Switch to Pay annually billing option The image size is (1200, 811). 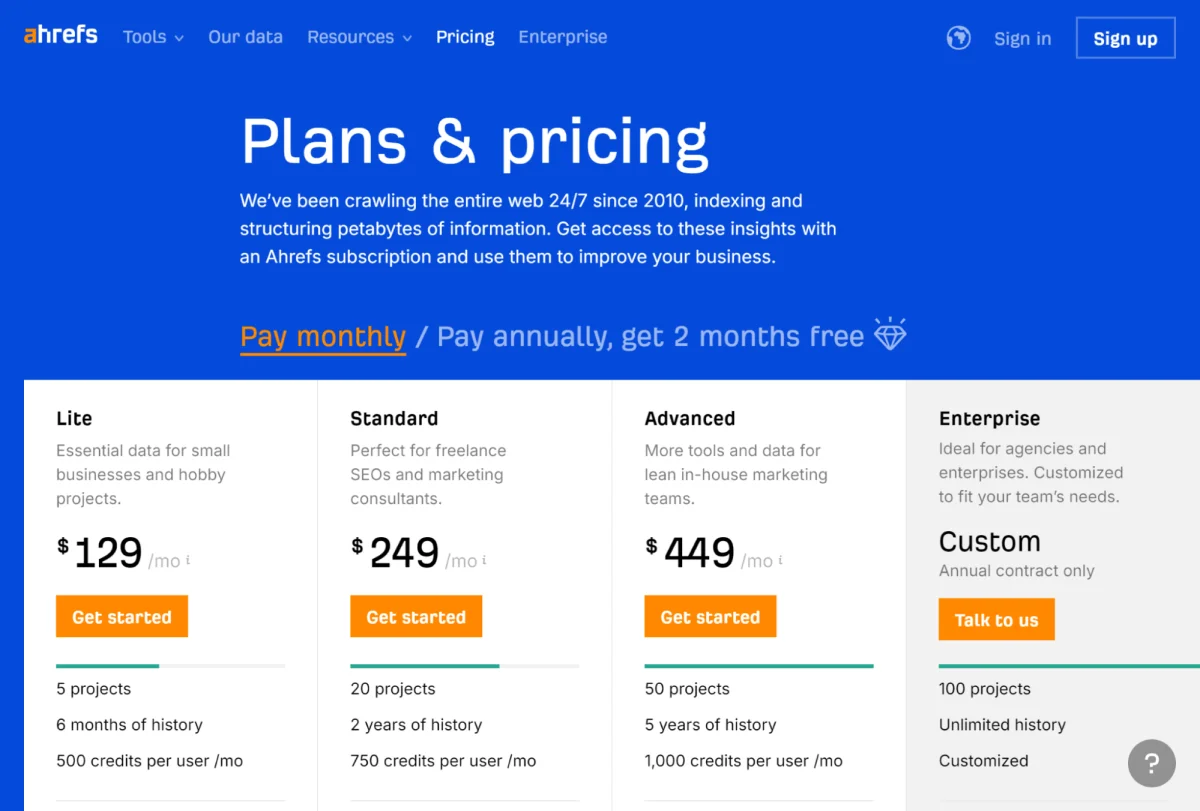tap(650, 337)
